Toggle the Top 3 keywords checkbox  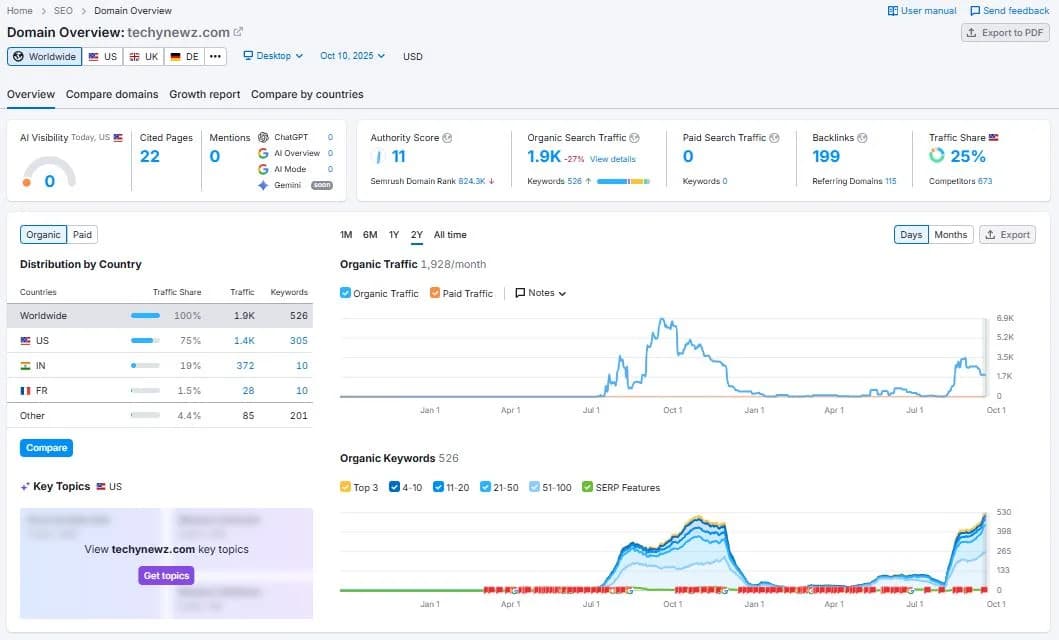[345, 487]
